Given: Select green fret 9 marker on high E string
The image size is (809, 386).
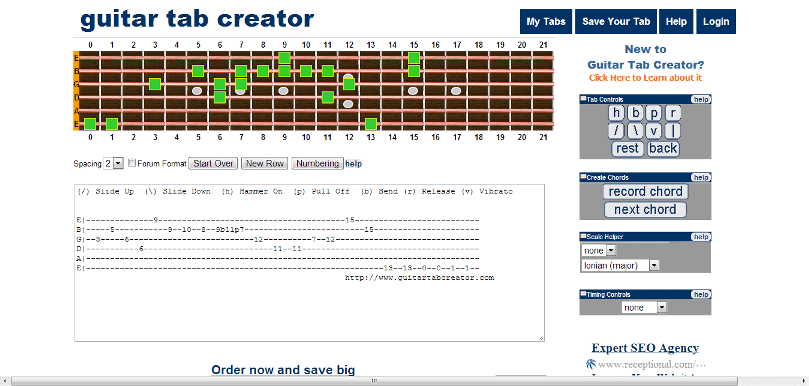Looking at the screenshot, I should pos(284,58).
